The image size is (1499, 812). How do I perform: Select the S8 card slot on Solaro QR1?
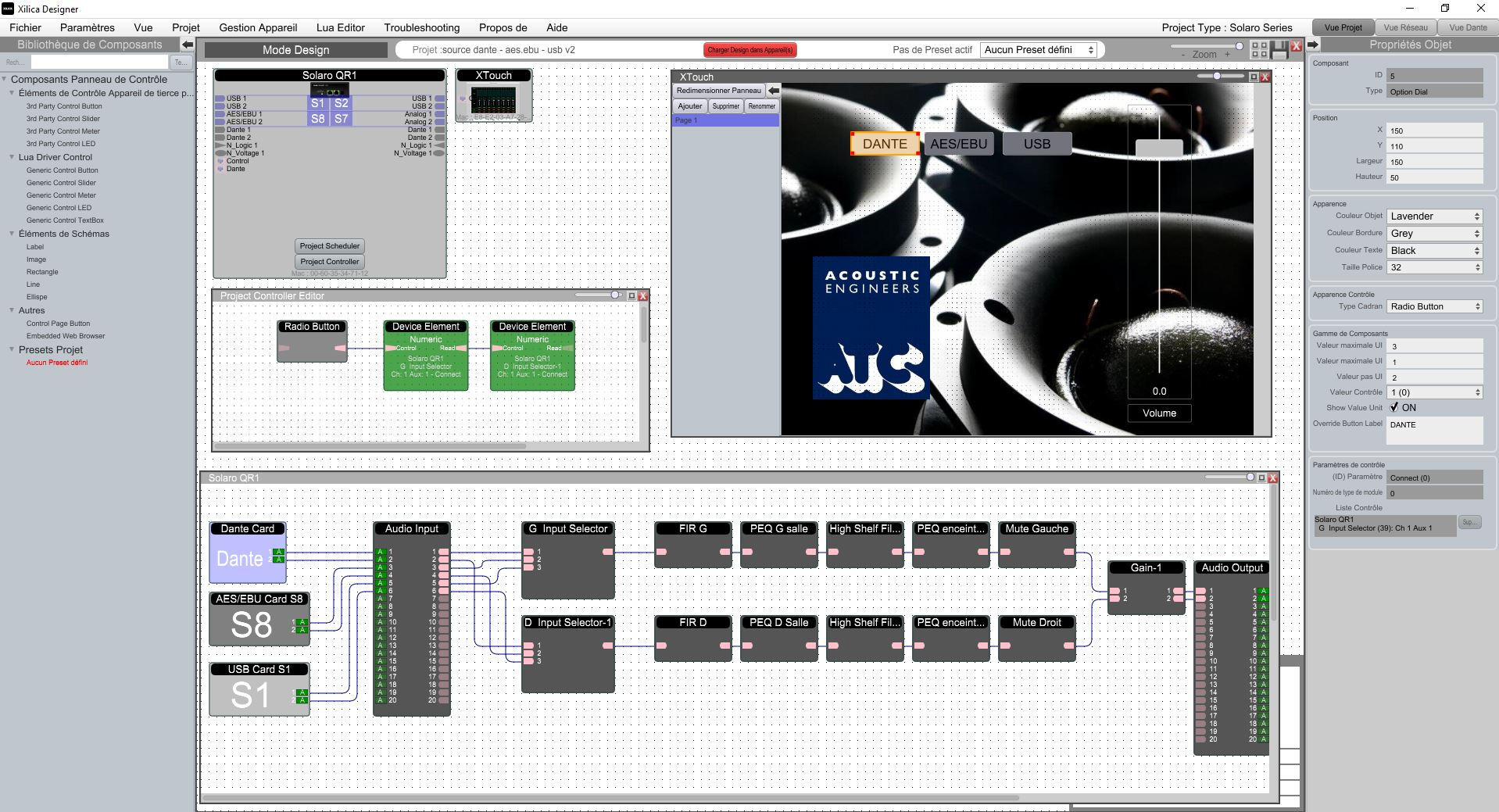pos(317,119)
